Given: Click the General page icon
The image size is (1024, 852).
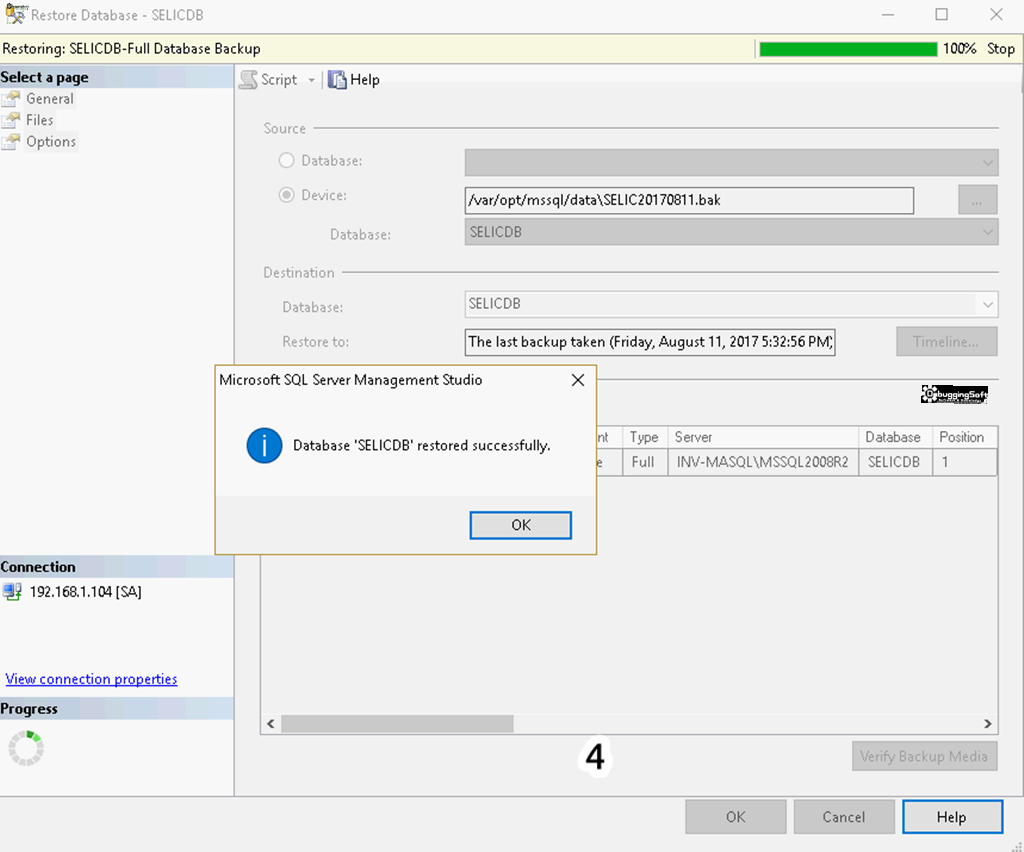Looking at the screenshot, I should 11,99.
